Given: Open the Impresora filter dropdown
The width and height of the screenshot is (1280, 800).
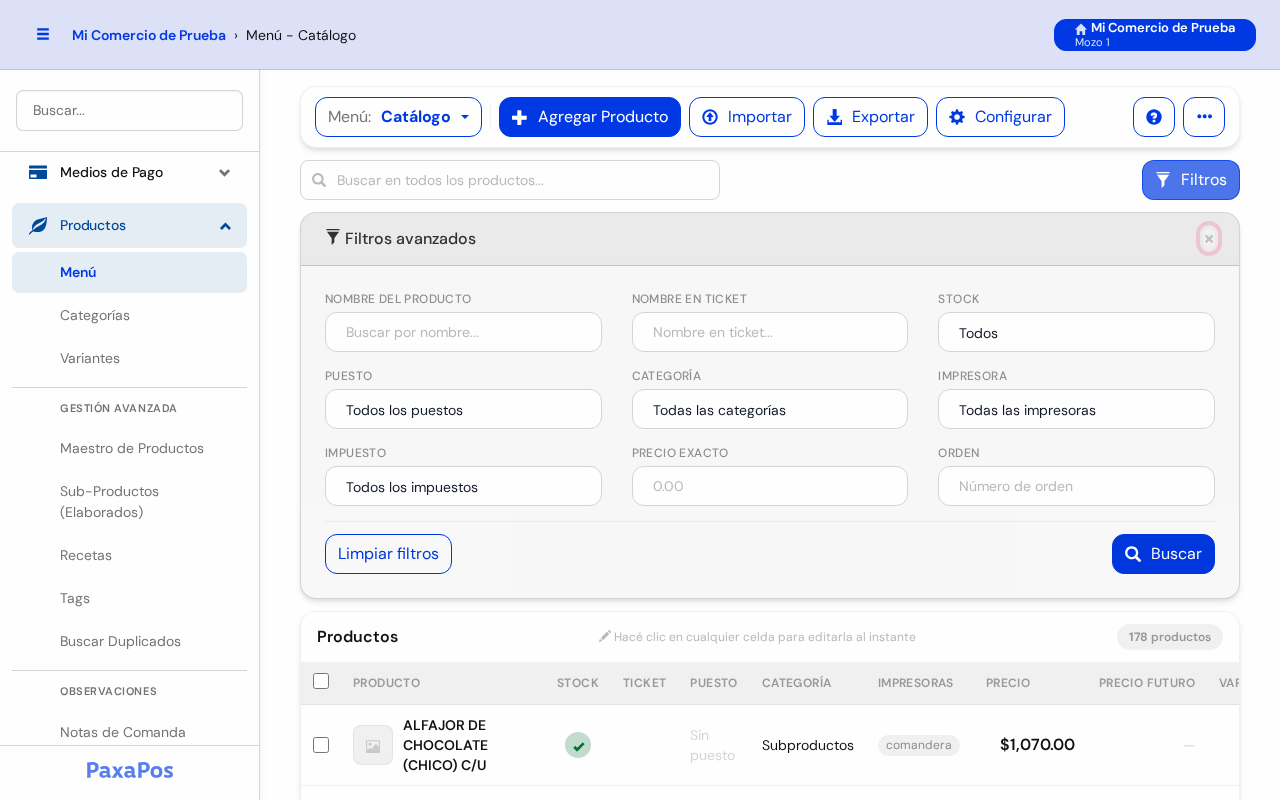Looking at the screenshot, I should (1076, 409).
